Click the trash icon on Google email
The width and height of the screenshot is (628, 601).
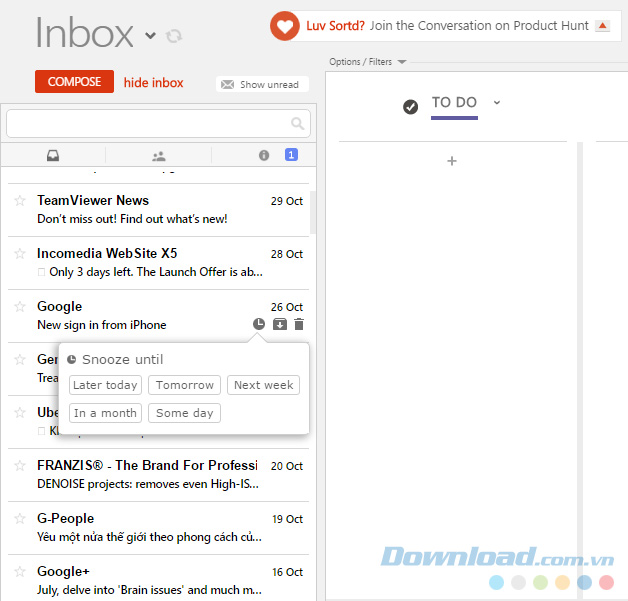pyautogui.click(x=299, y=324)
